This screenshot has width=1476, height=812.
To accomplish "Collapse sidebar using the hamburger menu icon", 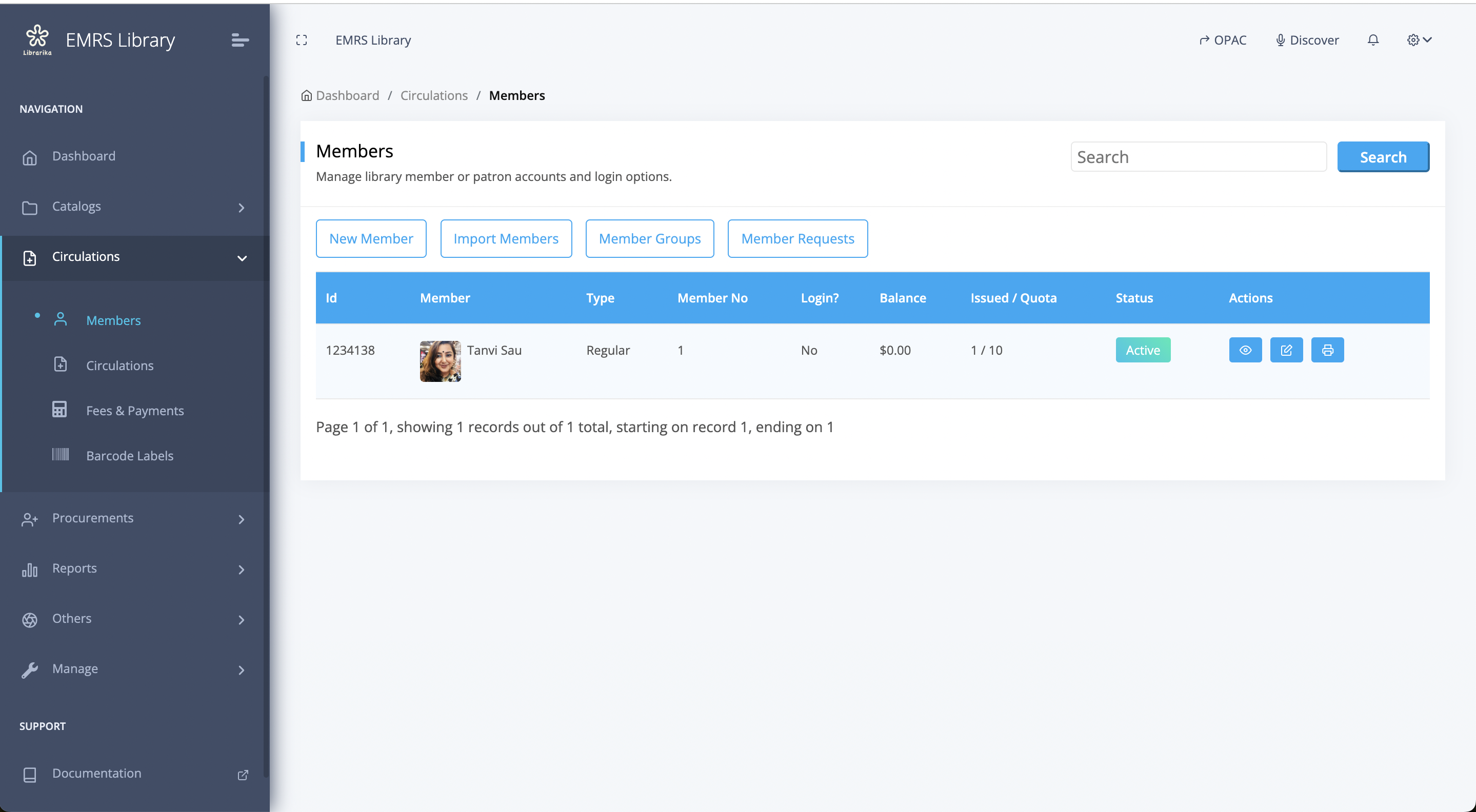I will pos(240,40).
